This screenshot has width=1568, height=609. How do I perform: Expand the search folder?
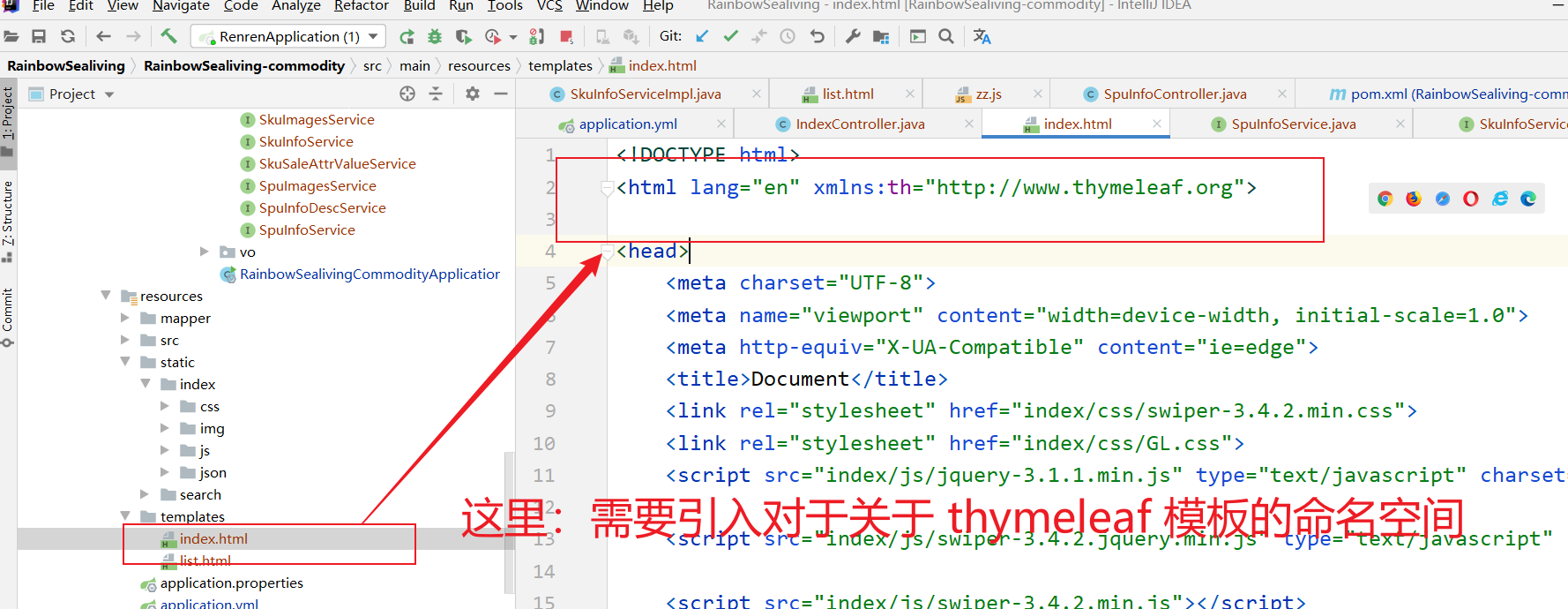click(x=145, y=493)
